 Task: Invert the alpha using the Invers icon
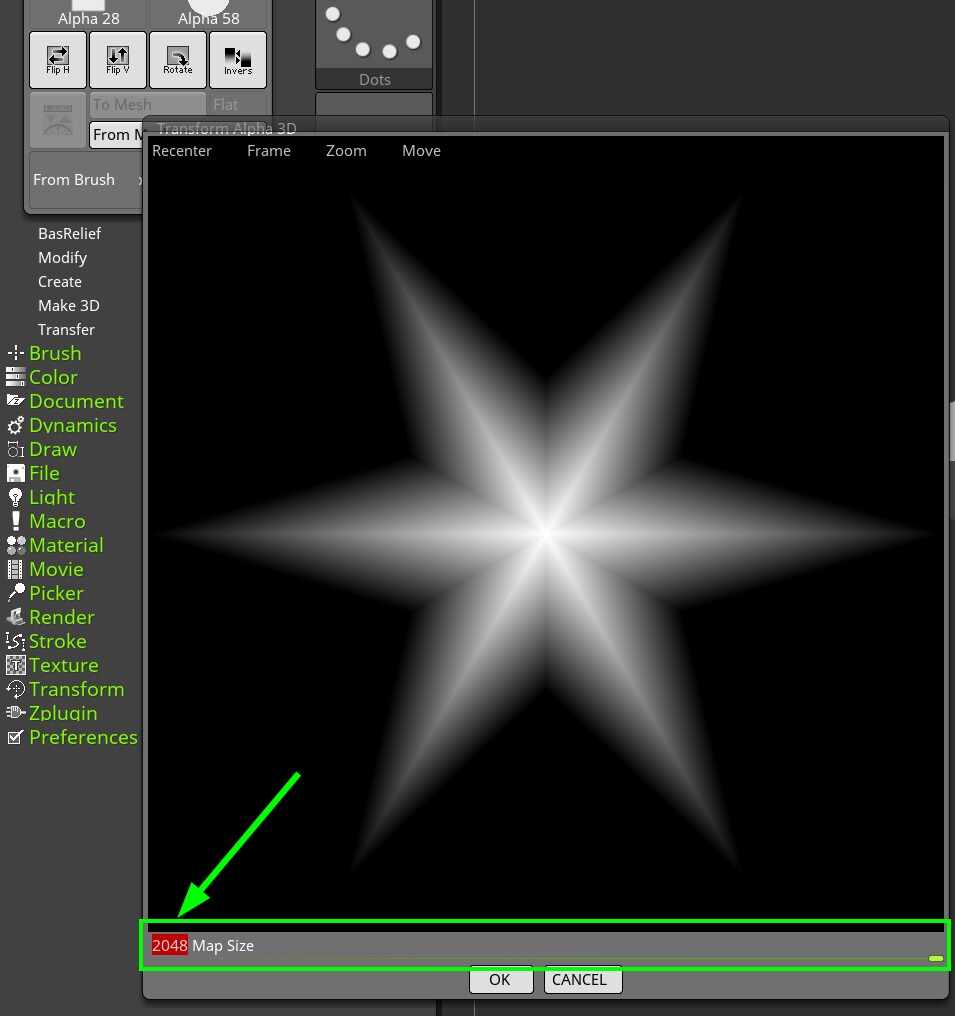[x=238, y=60]
